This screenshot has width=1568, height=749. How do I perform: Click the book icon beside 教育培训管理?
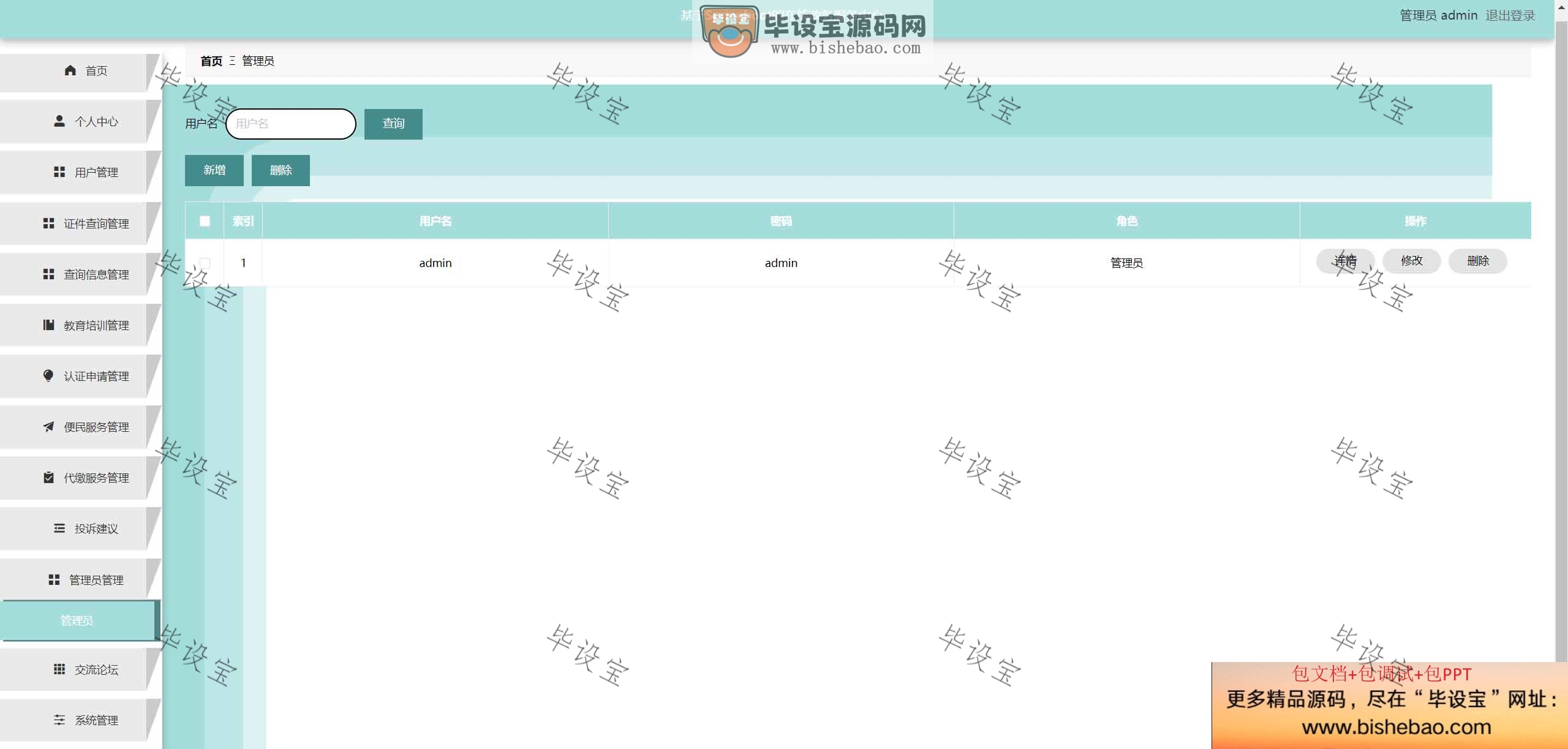(49, 325)
